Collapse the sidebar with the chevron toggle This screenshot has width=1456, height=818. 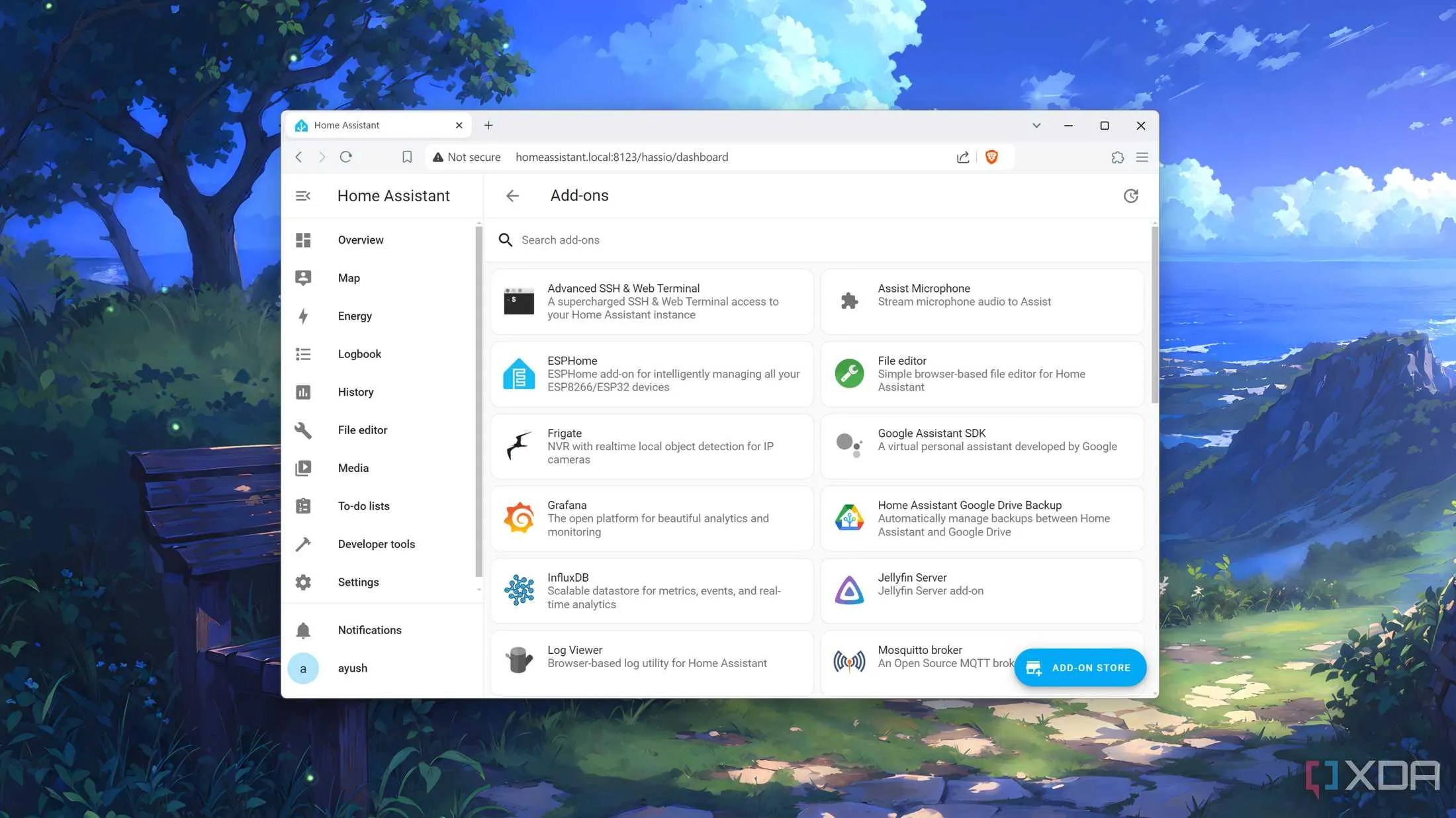(x=303, y=195)
